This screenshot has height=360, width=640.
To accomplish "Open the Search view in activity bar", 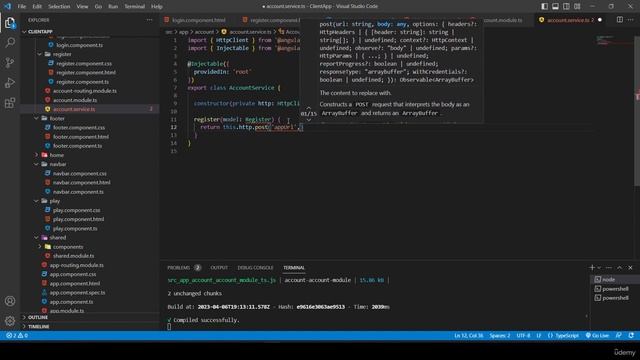I will (10, 42).
